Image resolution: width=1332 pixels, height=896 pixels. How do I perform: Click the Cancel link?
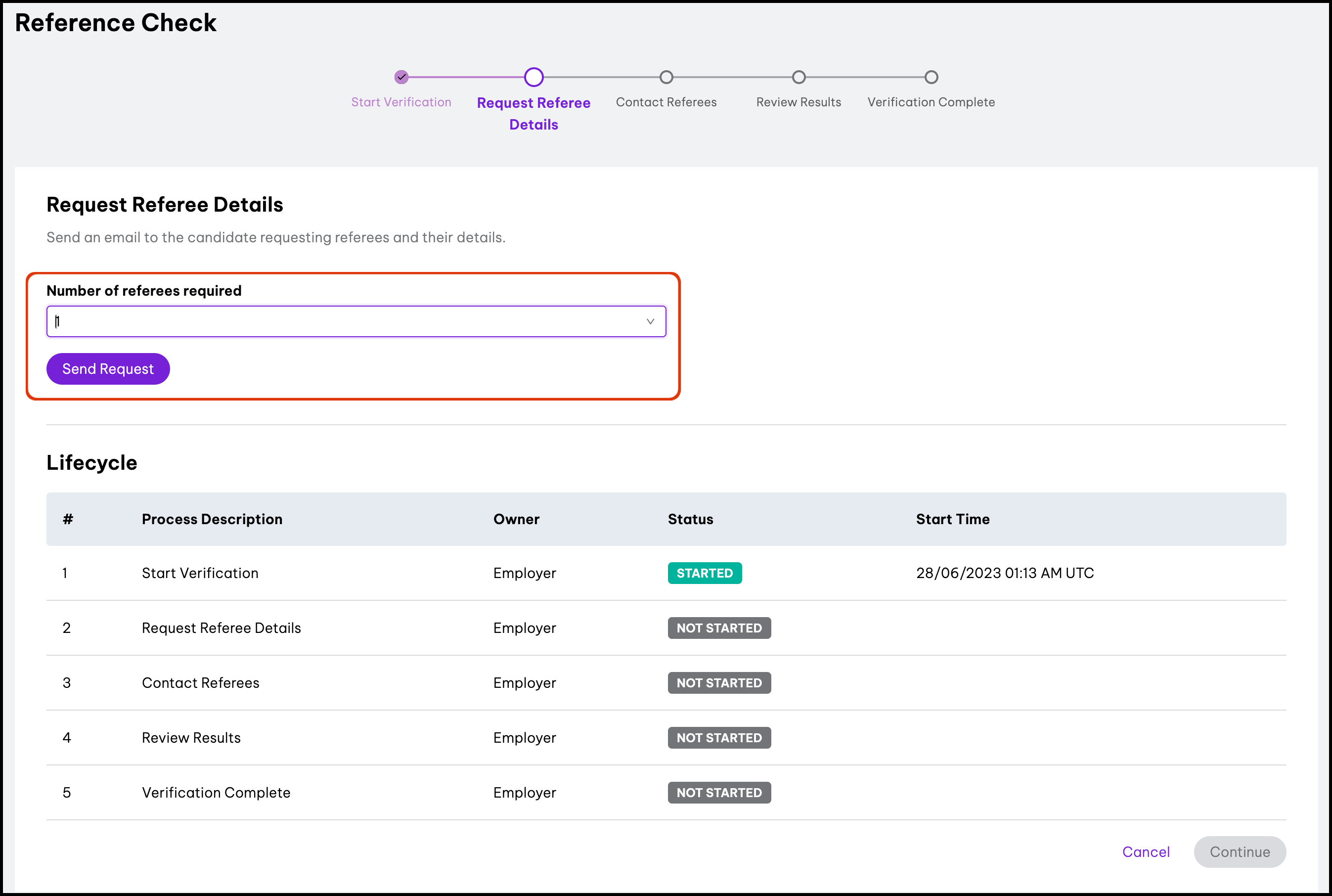click(1145, 851)
